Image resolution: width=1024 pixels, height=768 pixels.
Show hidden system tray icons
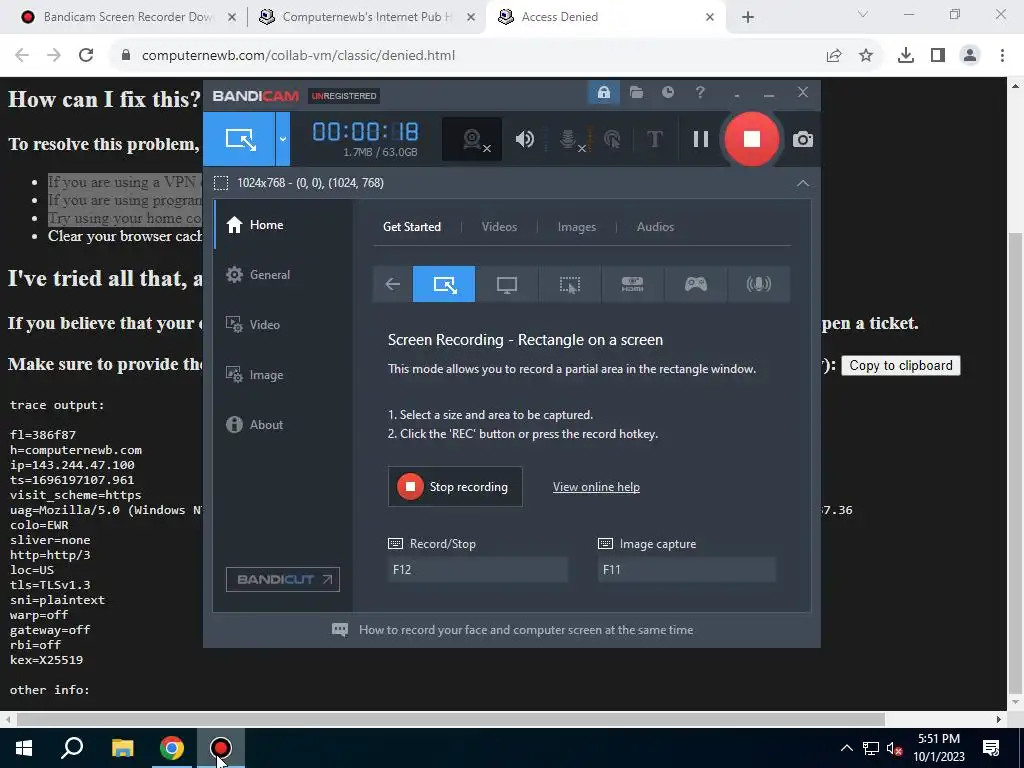pos(846,748)
